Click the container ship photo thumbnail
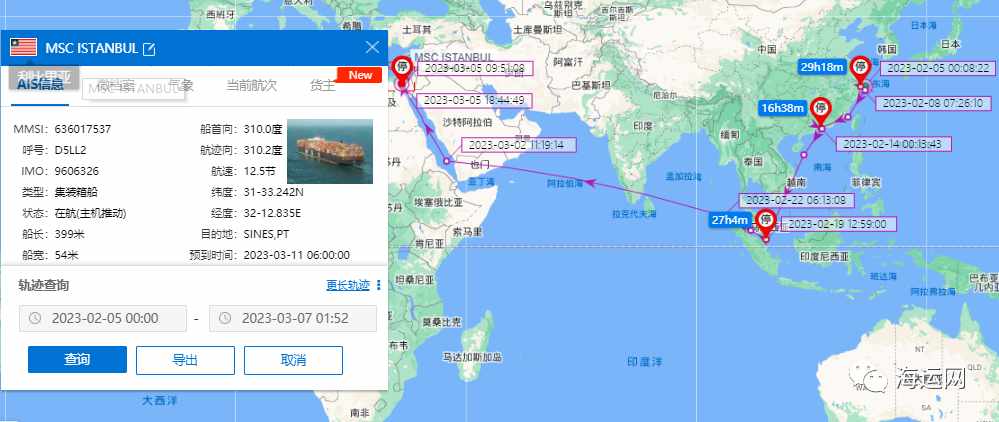Screen dimensions: 999x422 click(x=330, y=152)
